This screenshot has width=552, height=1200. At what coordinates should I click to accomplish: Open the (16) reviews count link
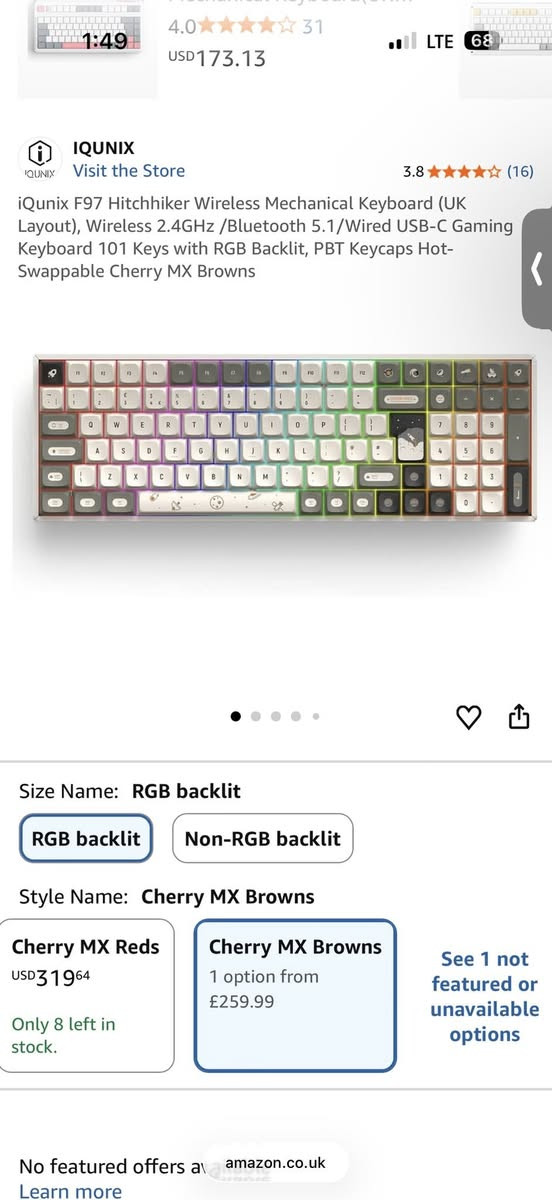pos(520,171)
